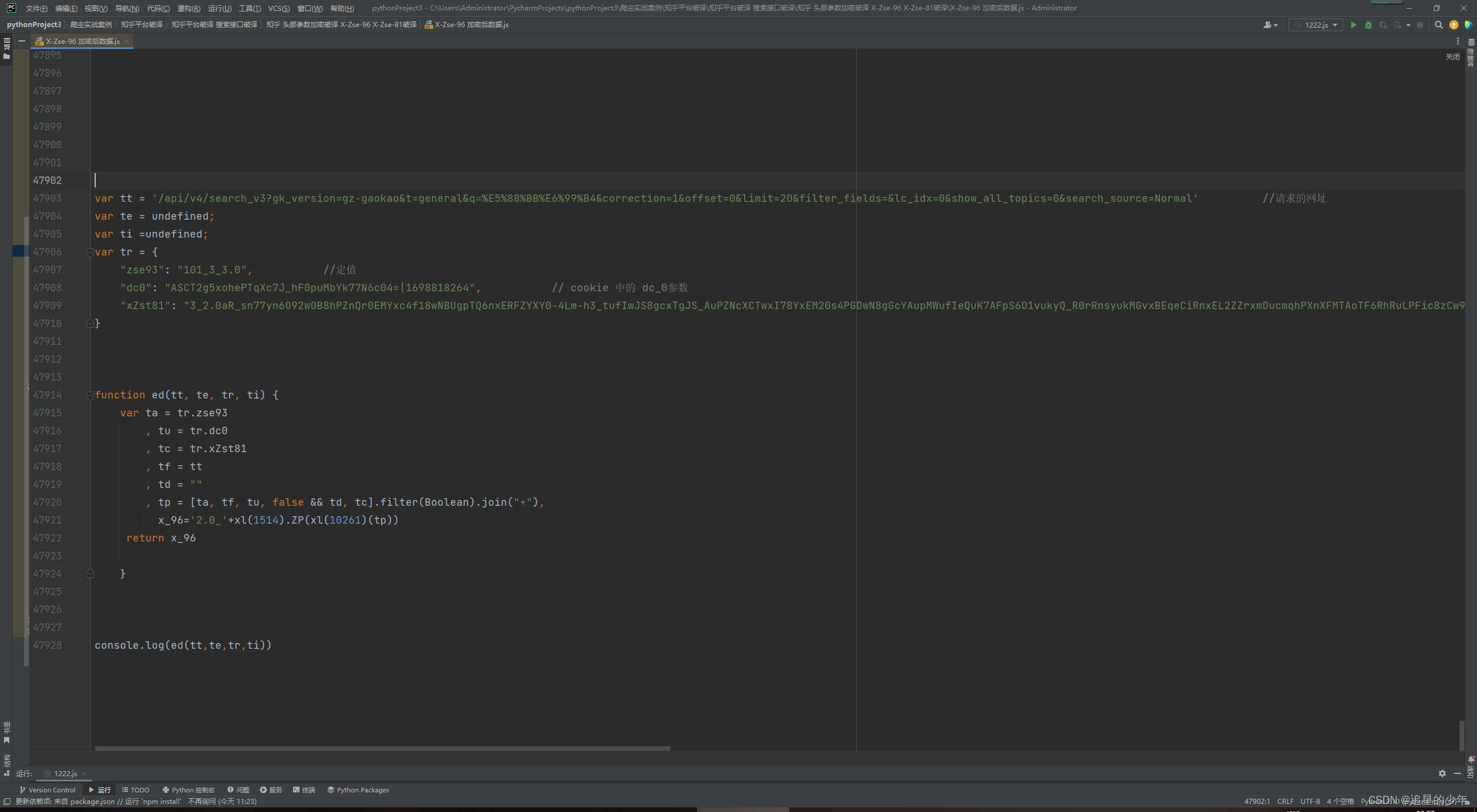Open the CRLF line separator selector

pos(1285,801)
